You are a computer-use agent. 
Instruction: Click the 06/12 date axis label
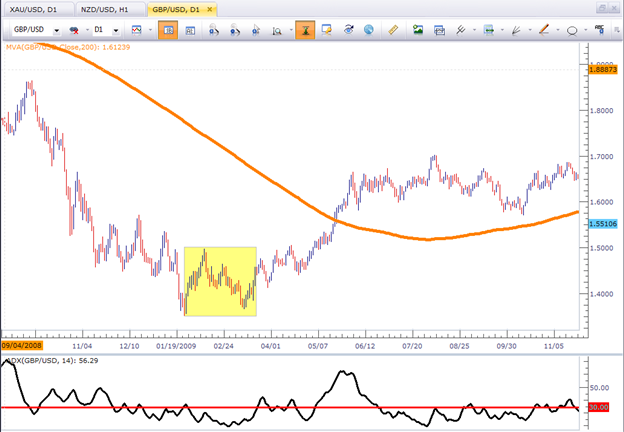(x=365, y=346)
